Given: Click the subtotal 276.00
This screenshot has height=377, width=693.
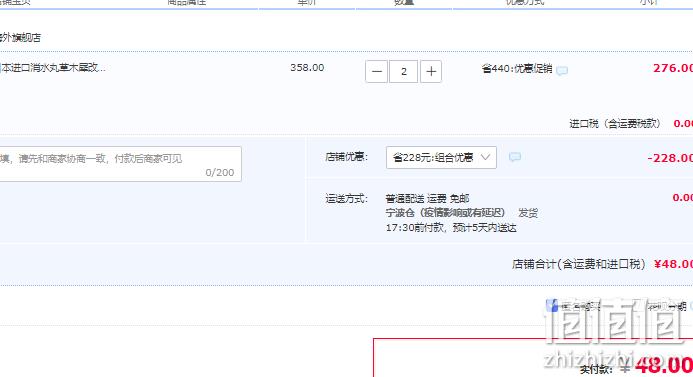Looking at the screenshot, I should [673, 68].
